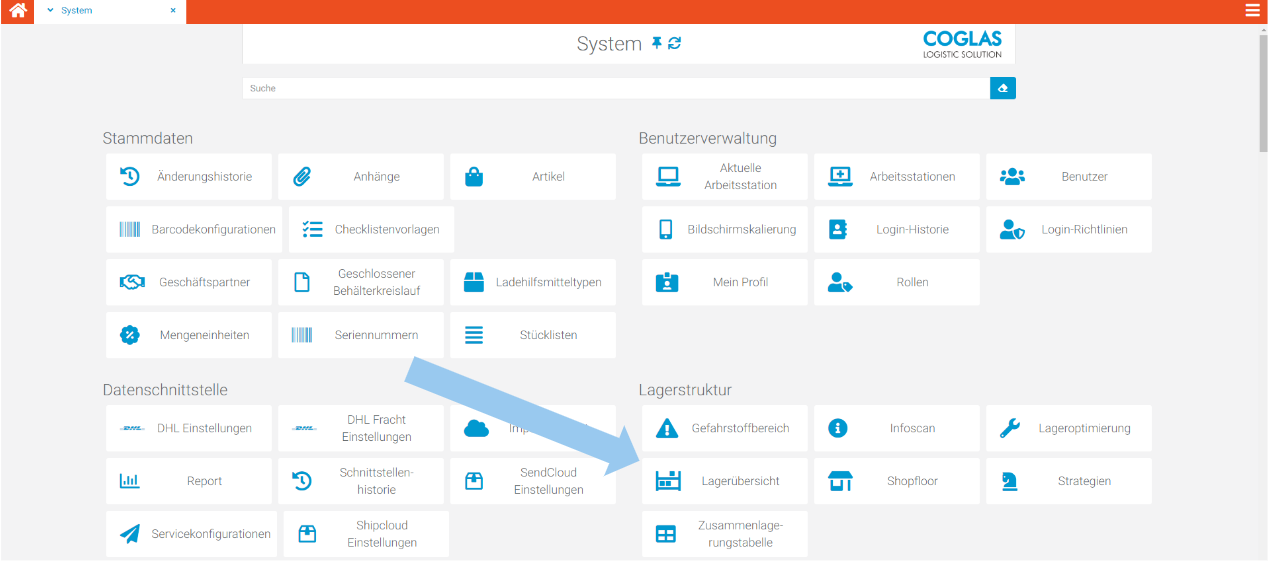Click the vertical page scrollbar
1268x563 pixels.
(x=1262, y=90)
